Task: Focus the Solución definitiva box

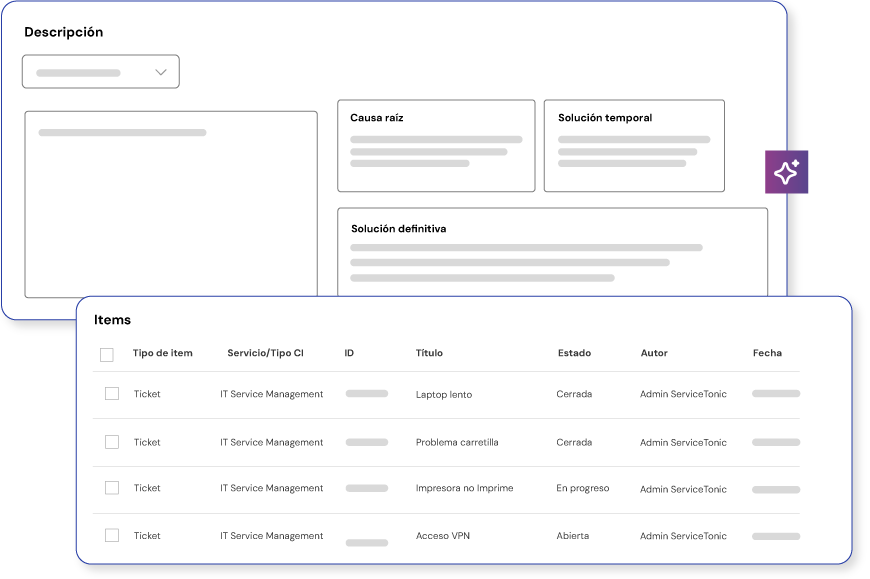Action: click(x=553, y=252)
